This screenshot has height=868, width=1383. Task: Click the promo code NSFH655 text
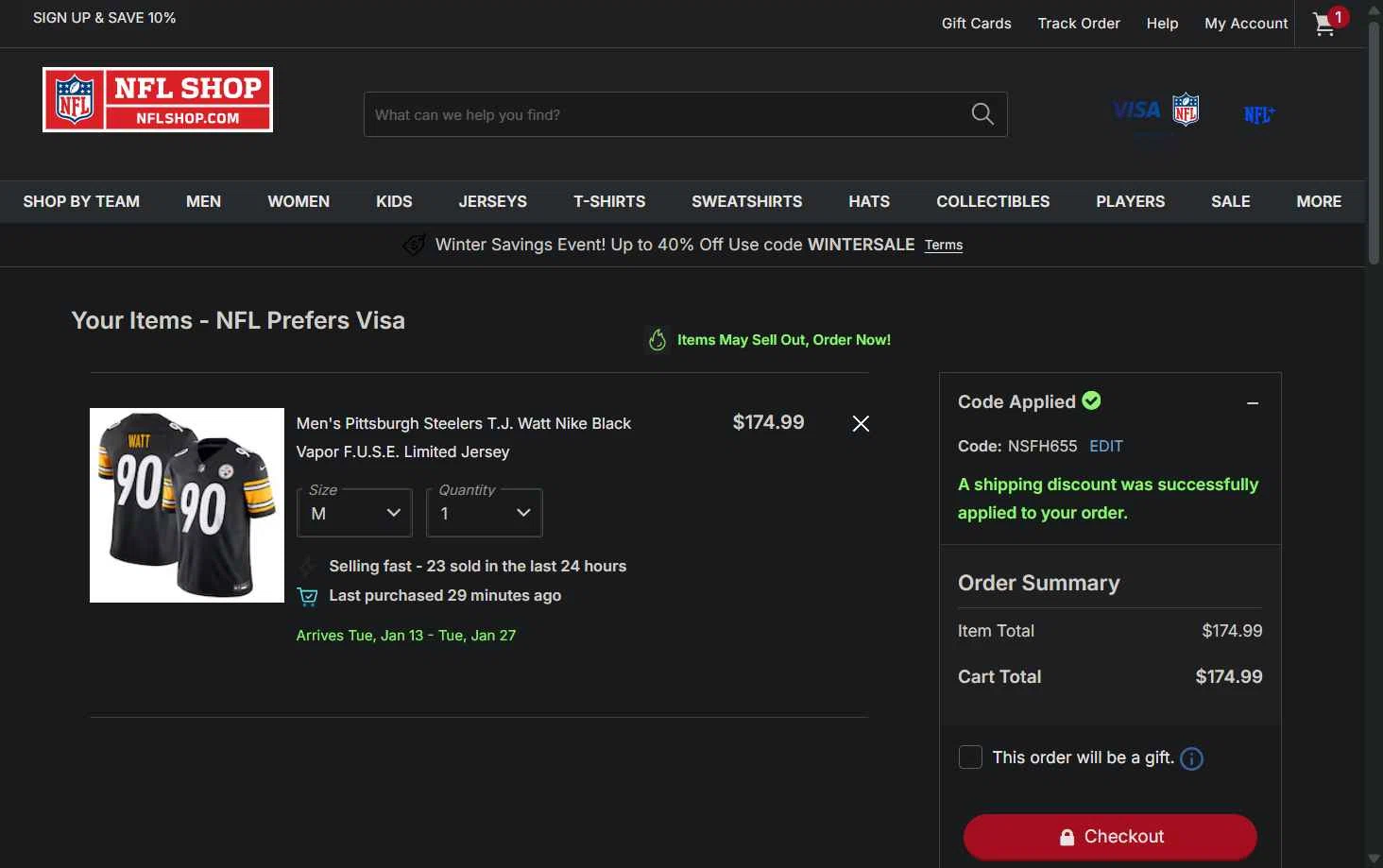click(1042, 446)
